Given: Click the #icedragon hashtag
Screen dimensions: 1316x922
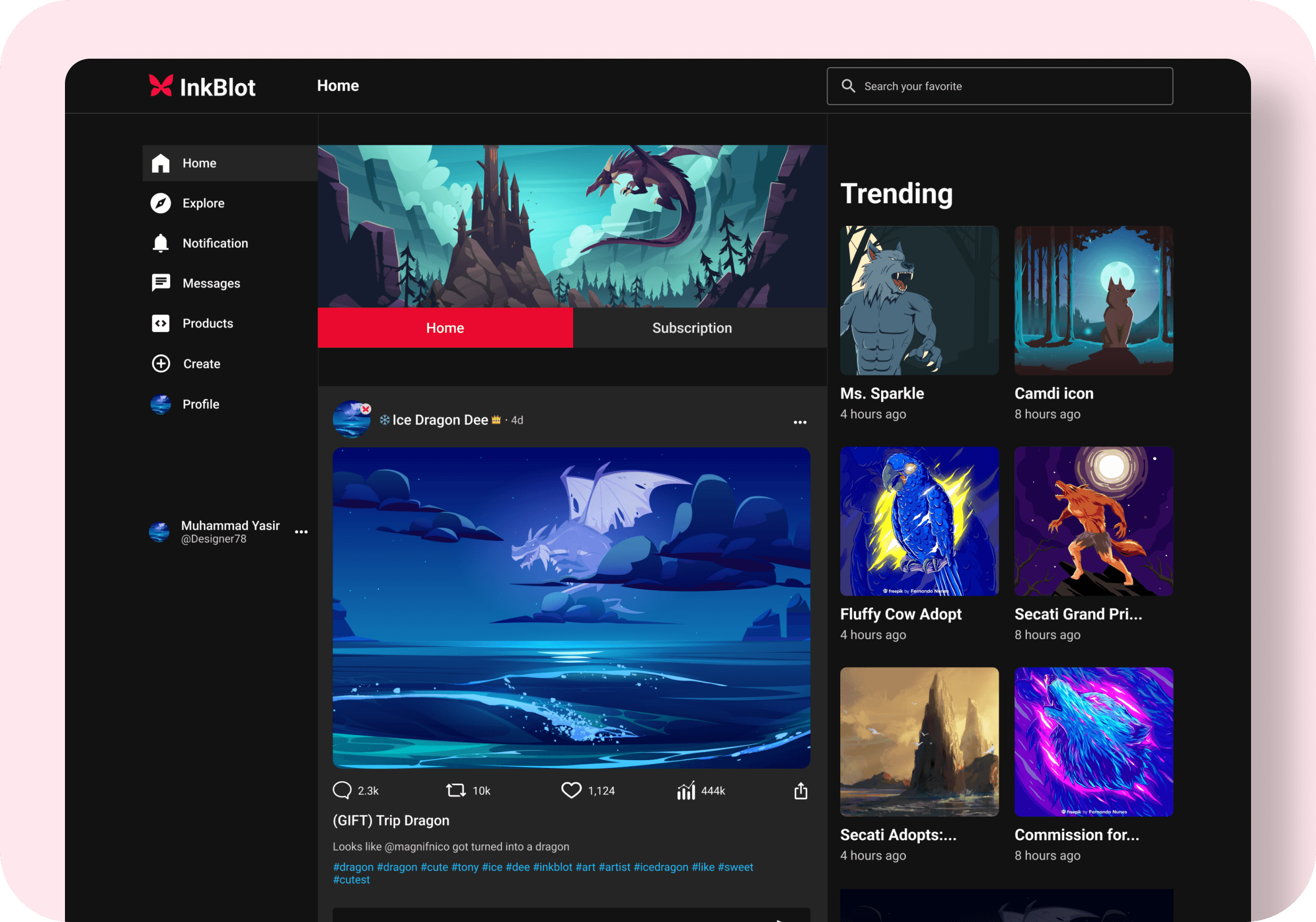Looking at the screenshot, I should [661, 867].
